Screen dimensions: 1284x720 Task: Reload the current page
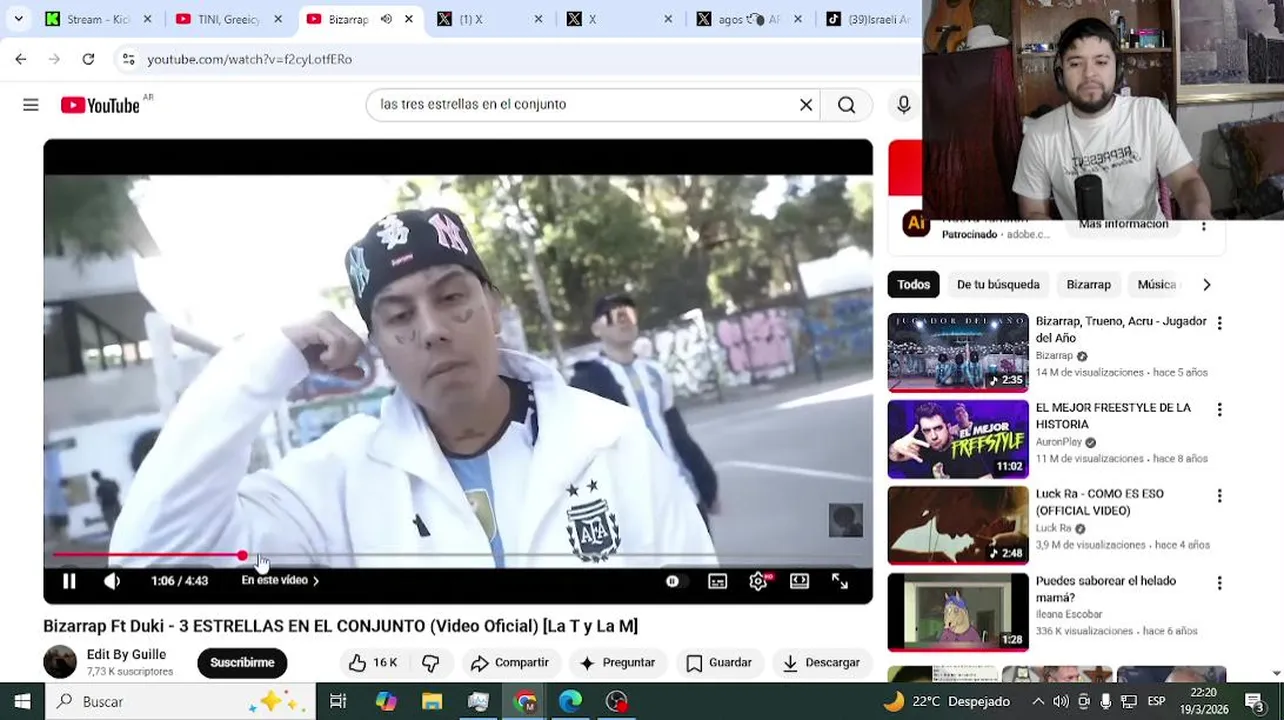tap(88, 59)
